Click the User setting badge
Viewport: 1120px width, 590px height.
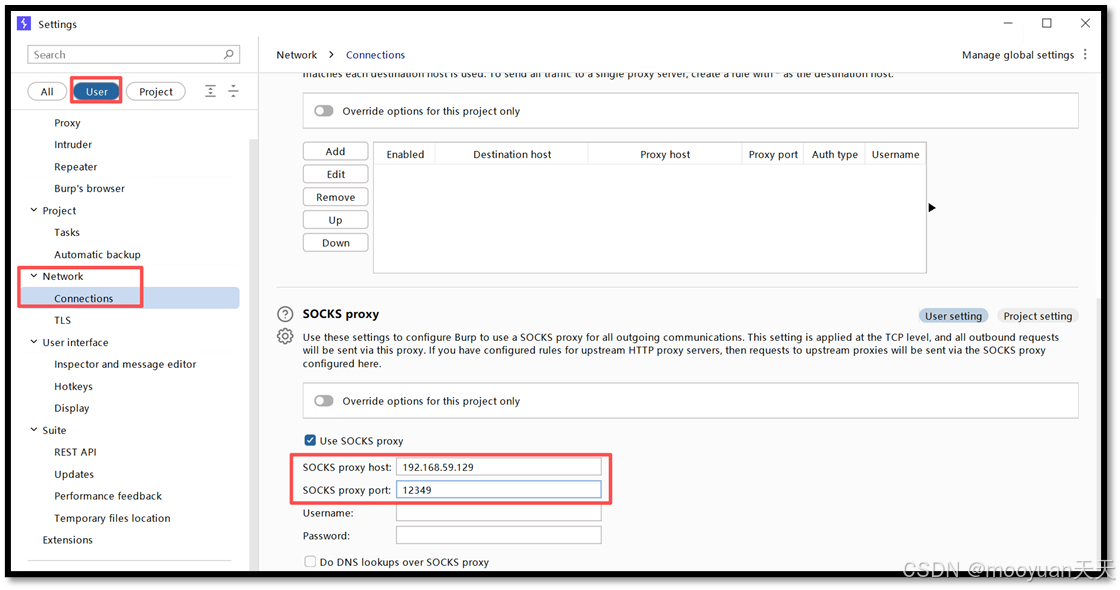click(x=954, y=316)
